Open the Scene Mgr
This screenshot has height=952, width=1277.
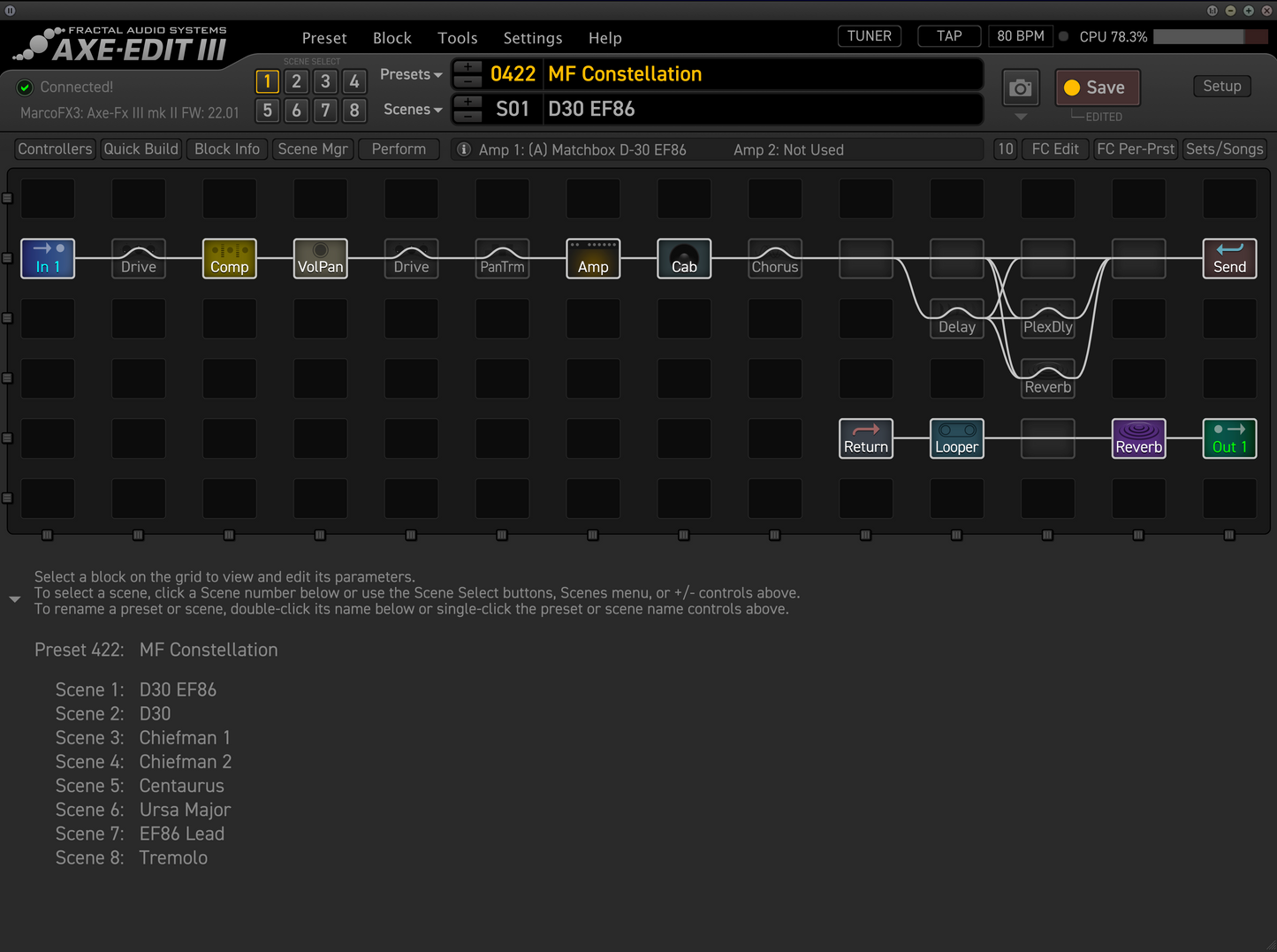coord(313,149)
